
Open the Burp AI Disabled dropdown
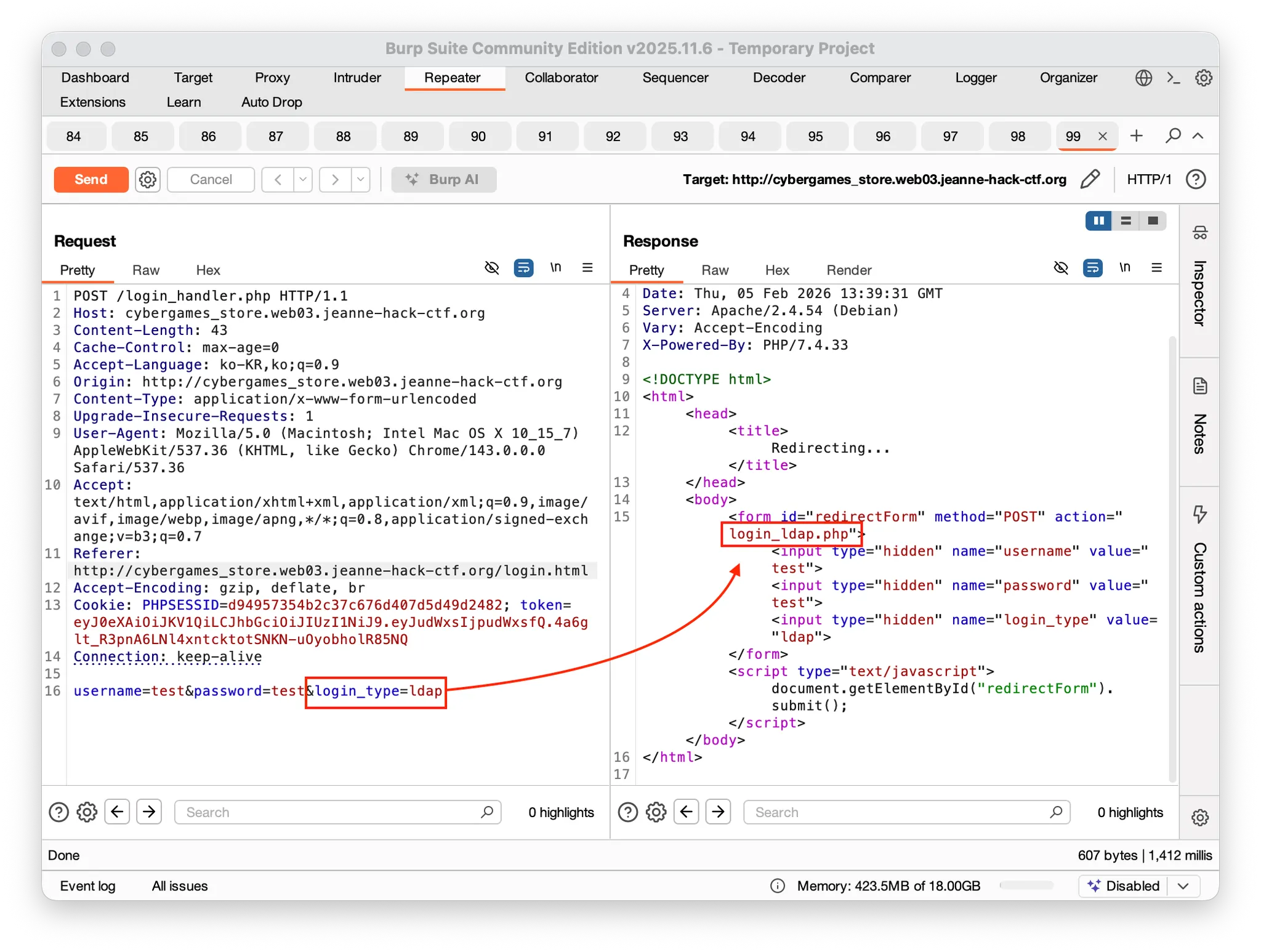point(1182,885)
